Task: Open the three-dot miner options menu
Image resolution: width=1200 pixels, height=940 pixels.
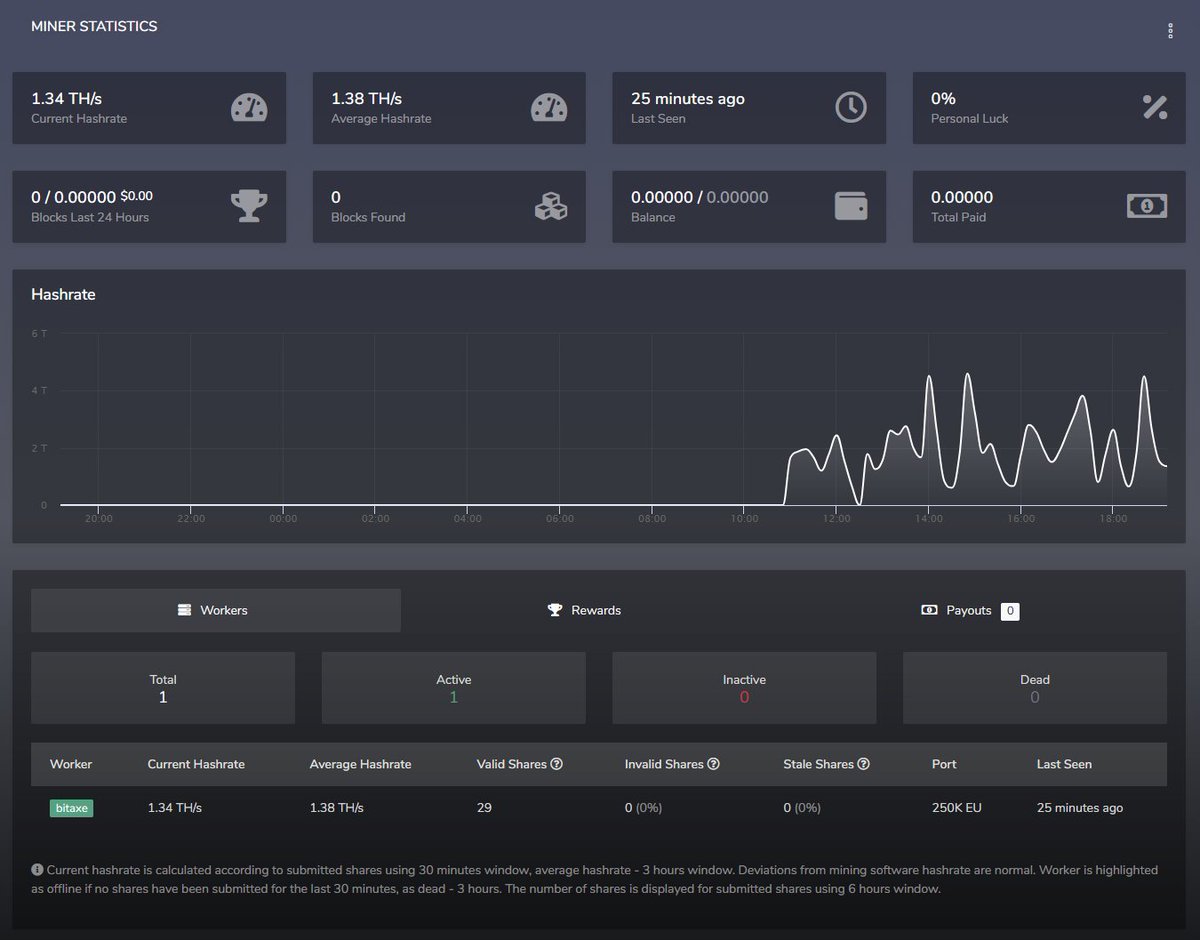Action: click(x=1170, y=31)
